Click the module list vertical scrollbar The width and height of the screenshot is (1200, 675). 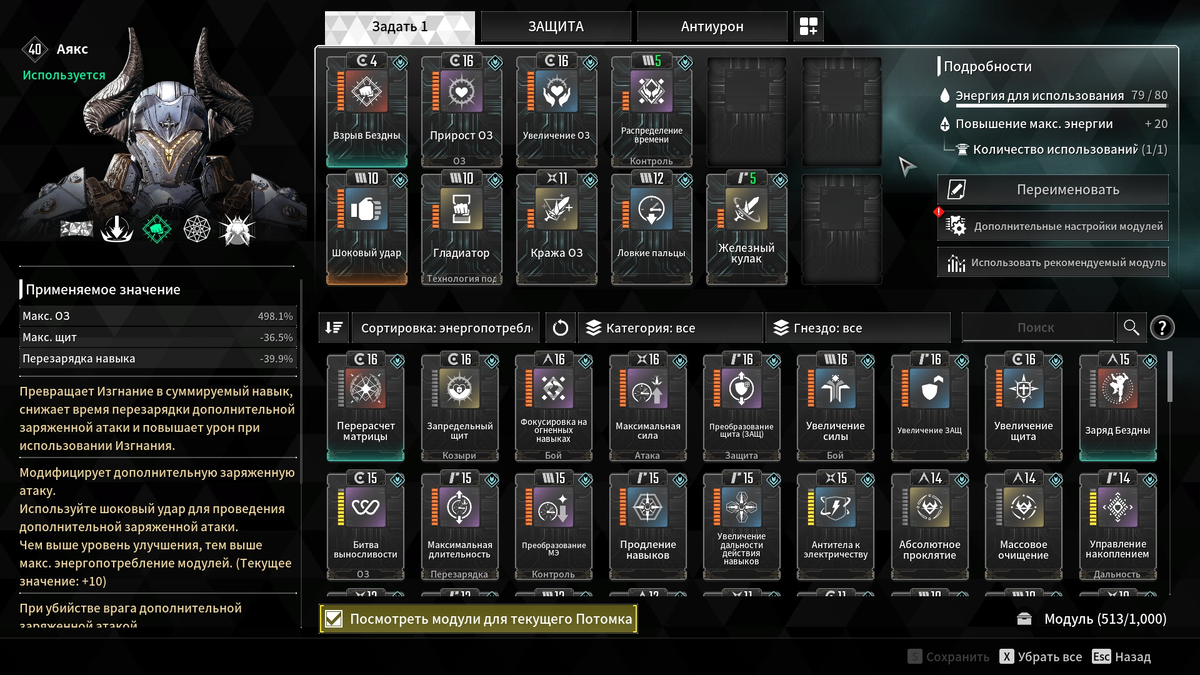tap(1172, 376)
